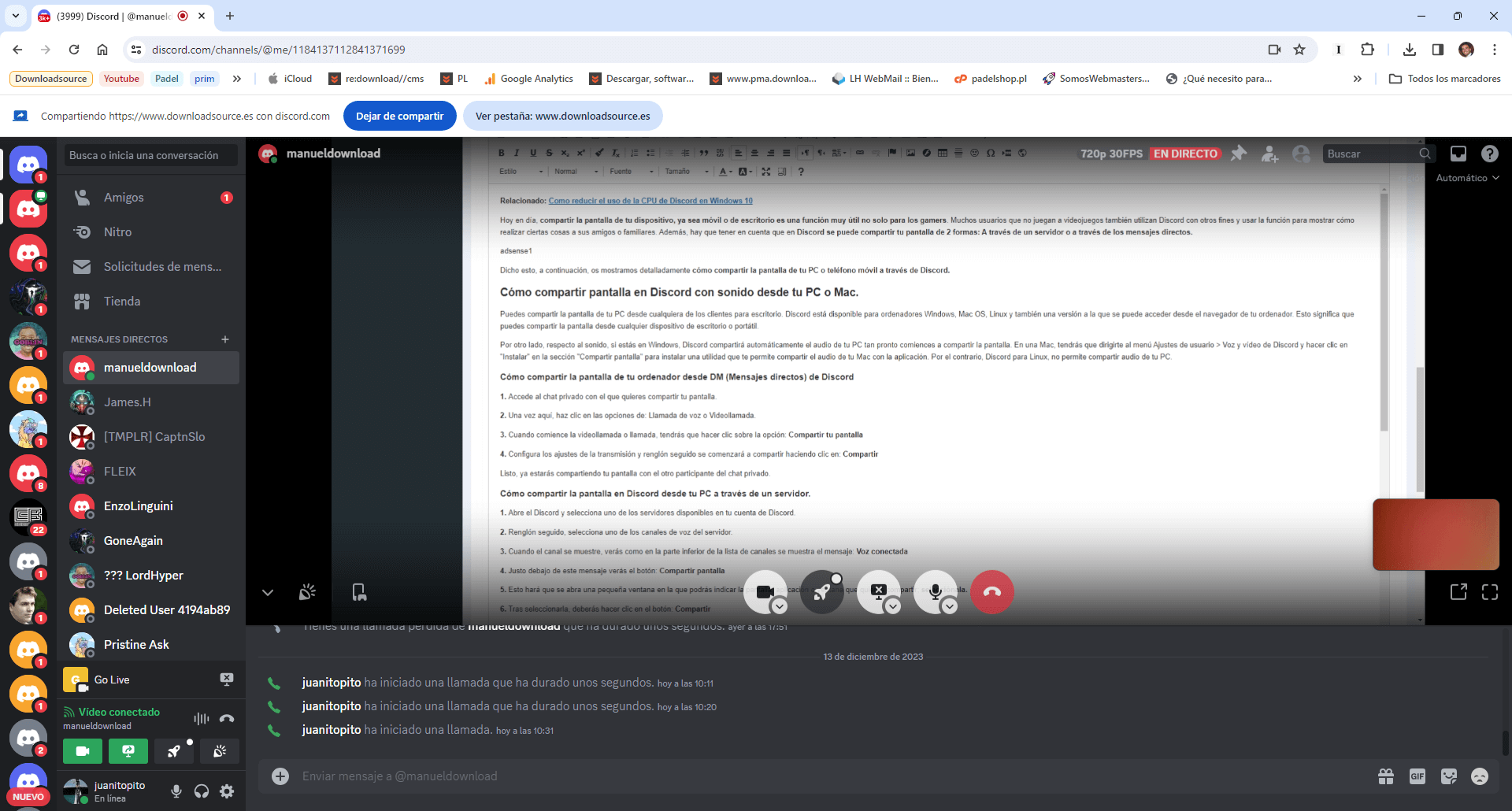
Task: Show more bookmarks after prim folder
Action: tap(237, 79)
